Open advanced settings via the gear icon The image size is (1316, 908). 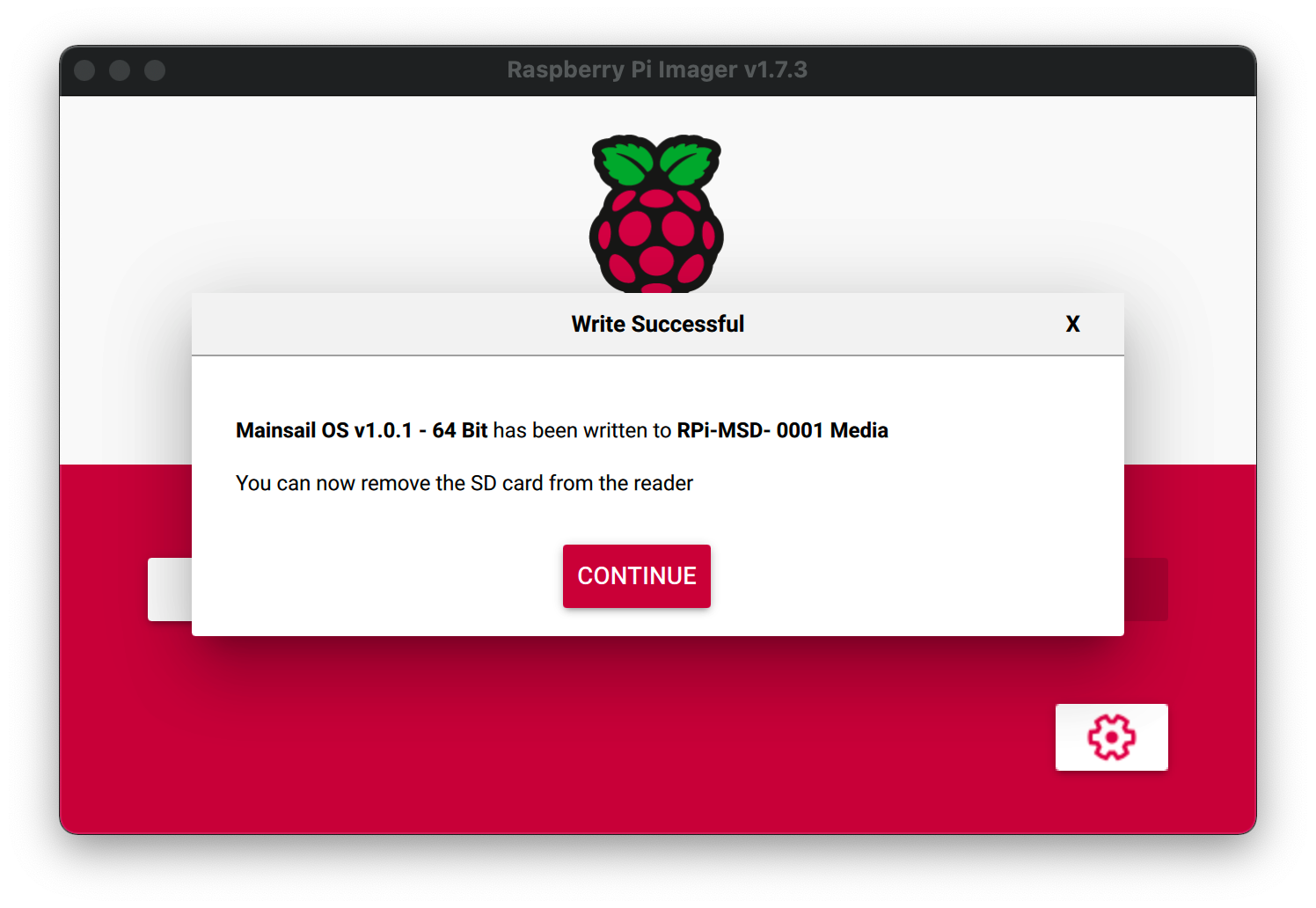point(1112,737)
